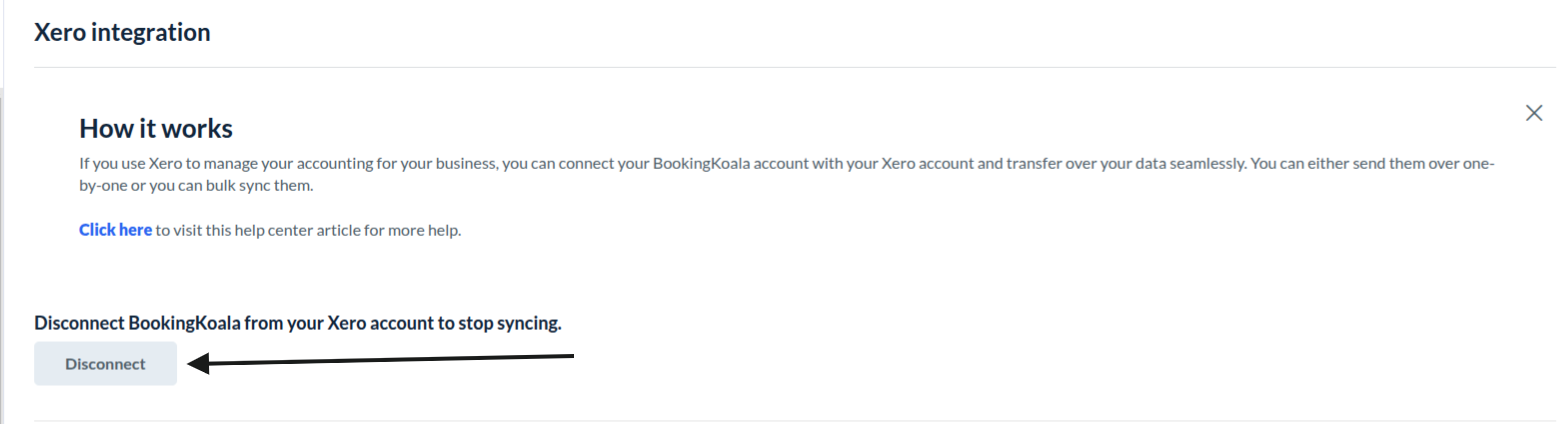Click the gray vertical scrollbar at left edge
The width and height of the screenshot is (1557, 424).
pos(2,250)
